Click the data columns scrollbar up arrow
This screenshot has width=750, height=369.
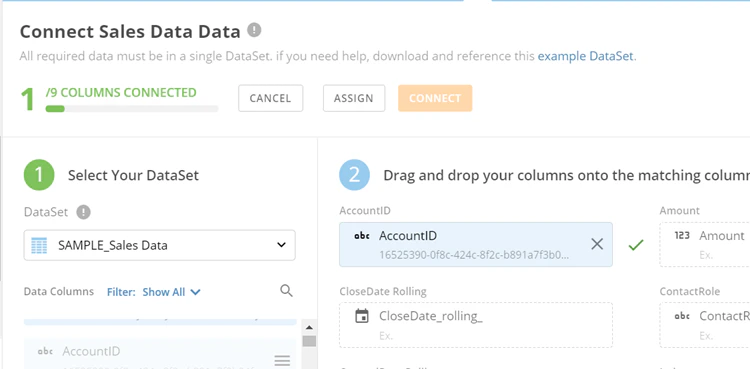coord(309,328)
